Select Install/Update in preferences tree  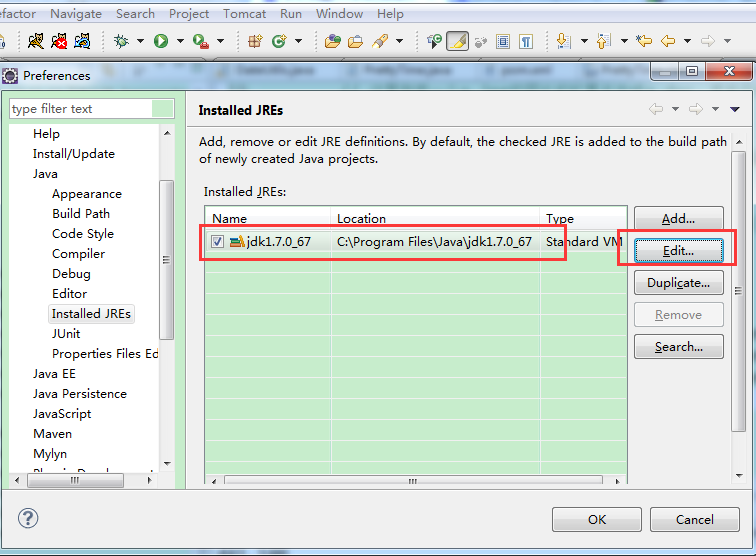coord(73,154)
